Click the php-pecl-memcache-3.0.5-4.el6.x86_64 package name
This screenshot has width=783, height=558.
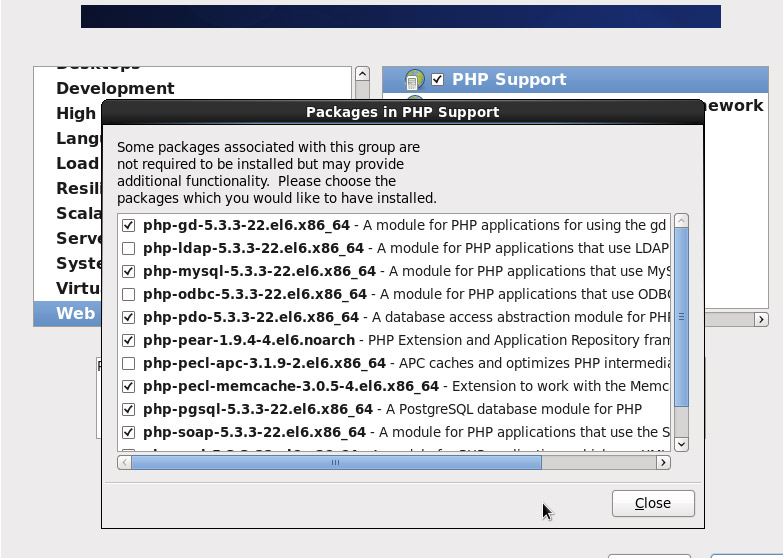coord(291,386)
